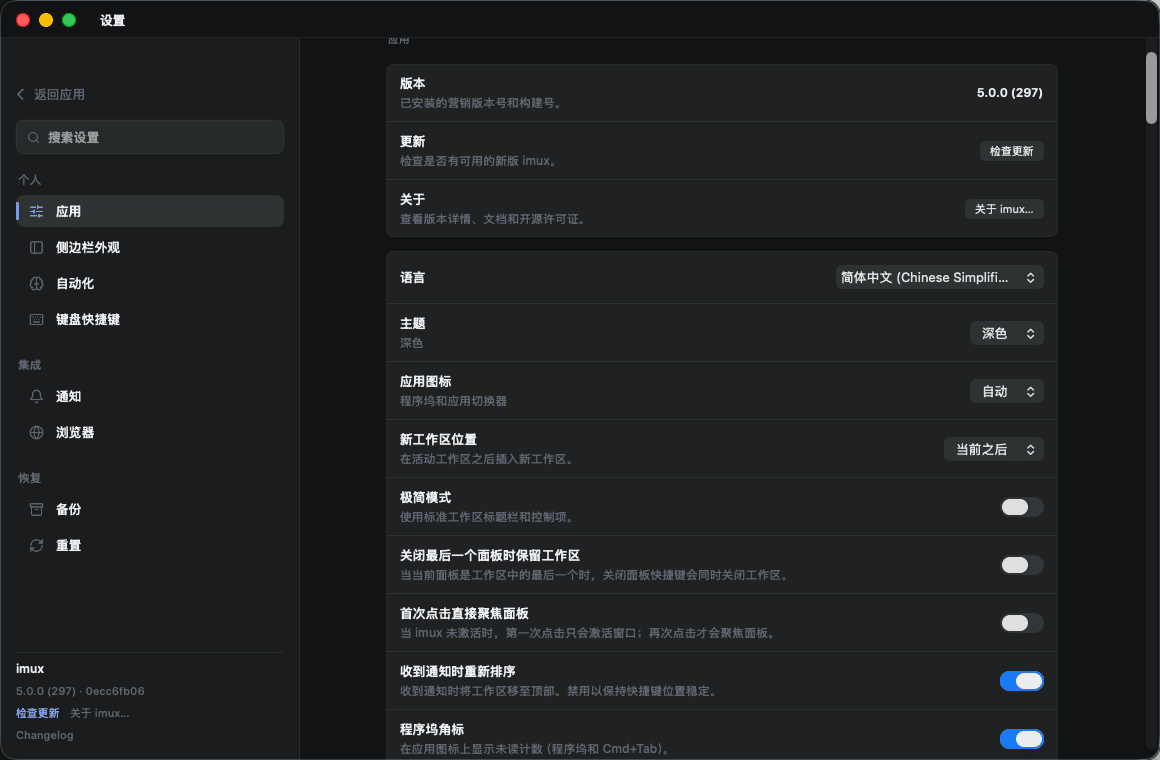Image resolution: width=1160 pixels, height=760 pixels.
Task: Click the sliders icon next to 应用
Action: [36, 212]
